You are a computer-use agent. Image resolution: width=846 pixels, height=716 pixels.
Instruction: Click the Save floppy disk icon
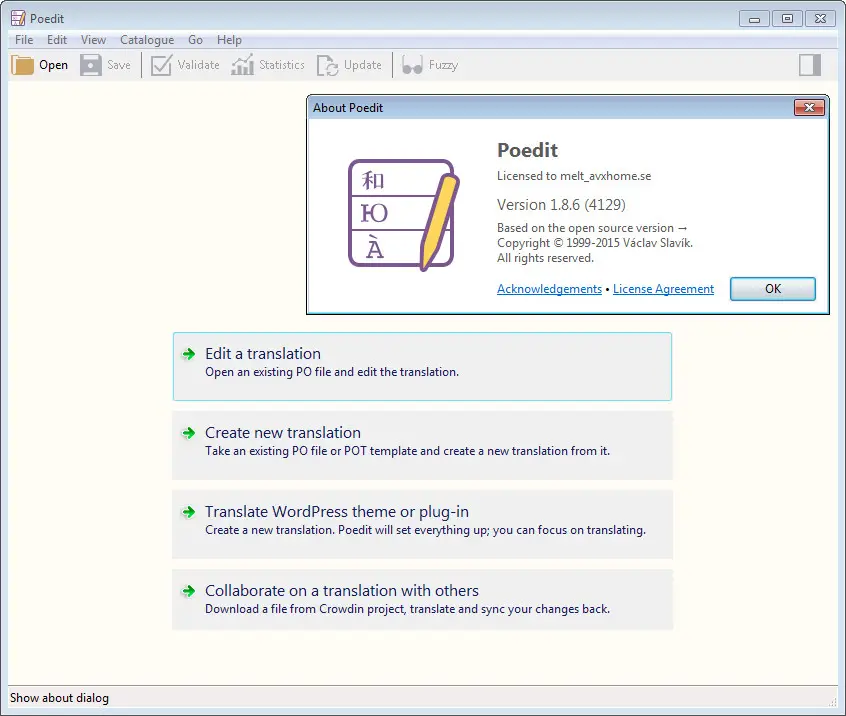point(91,65)
